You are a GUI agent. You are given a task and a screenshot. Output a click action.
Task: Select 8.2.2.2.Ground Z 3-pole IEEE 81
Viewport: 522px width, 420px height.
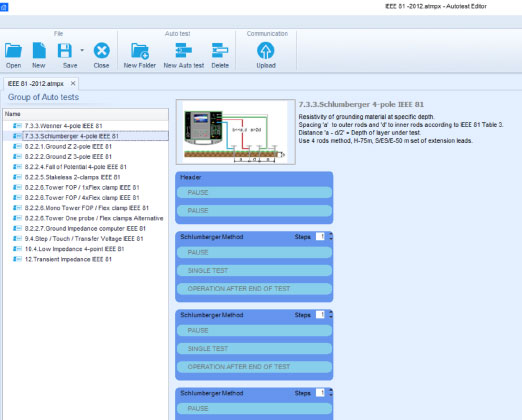[x=68, y=157]
